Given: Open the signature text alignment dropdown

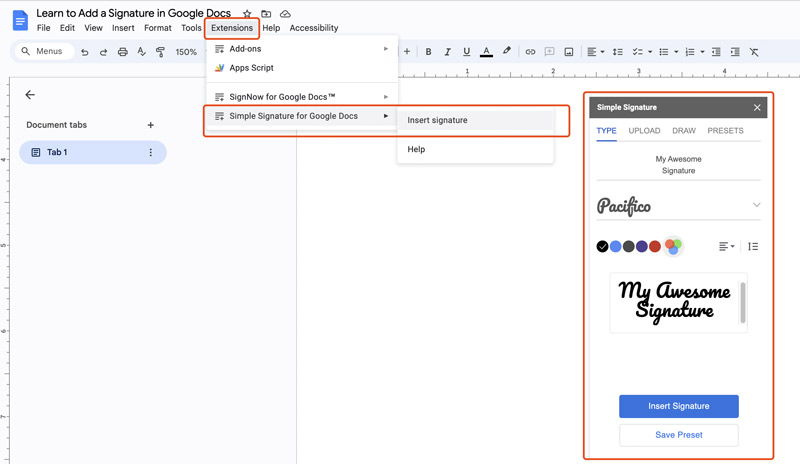Looking at the screenshot, I should pyautogui.click(x=726, y=246).
